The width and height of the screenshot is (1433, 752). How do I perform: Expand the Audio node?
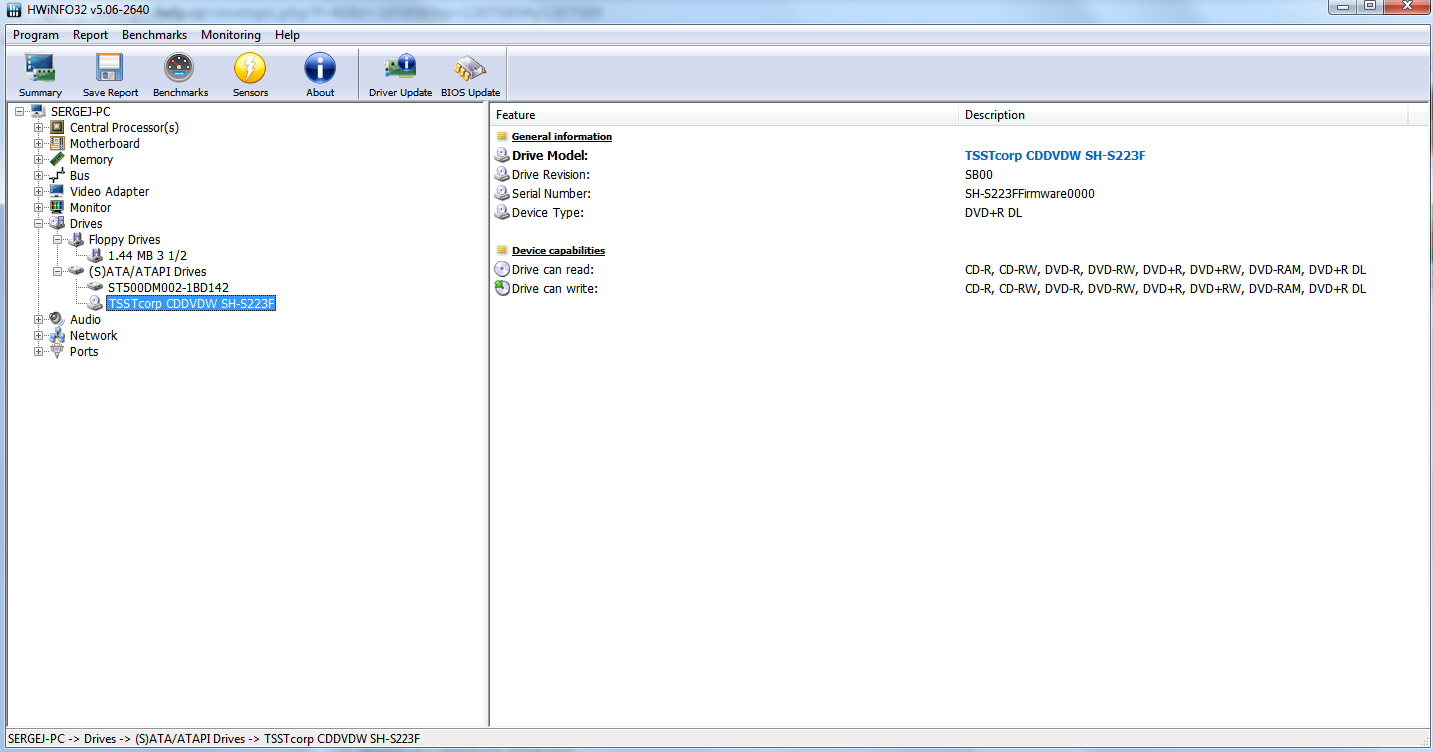click(39, 320)
